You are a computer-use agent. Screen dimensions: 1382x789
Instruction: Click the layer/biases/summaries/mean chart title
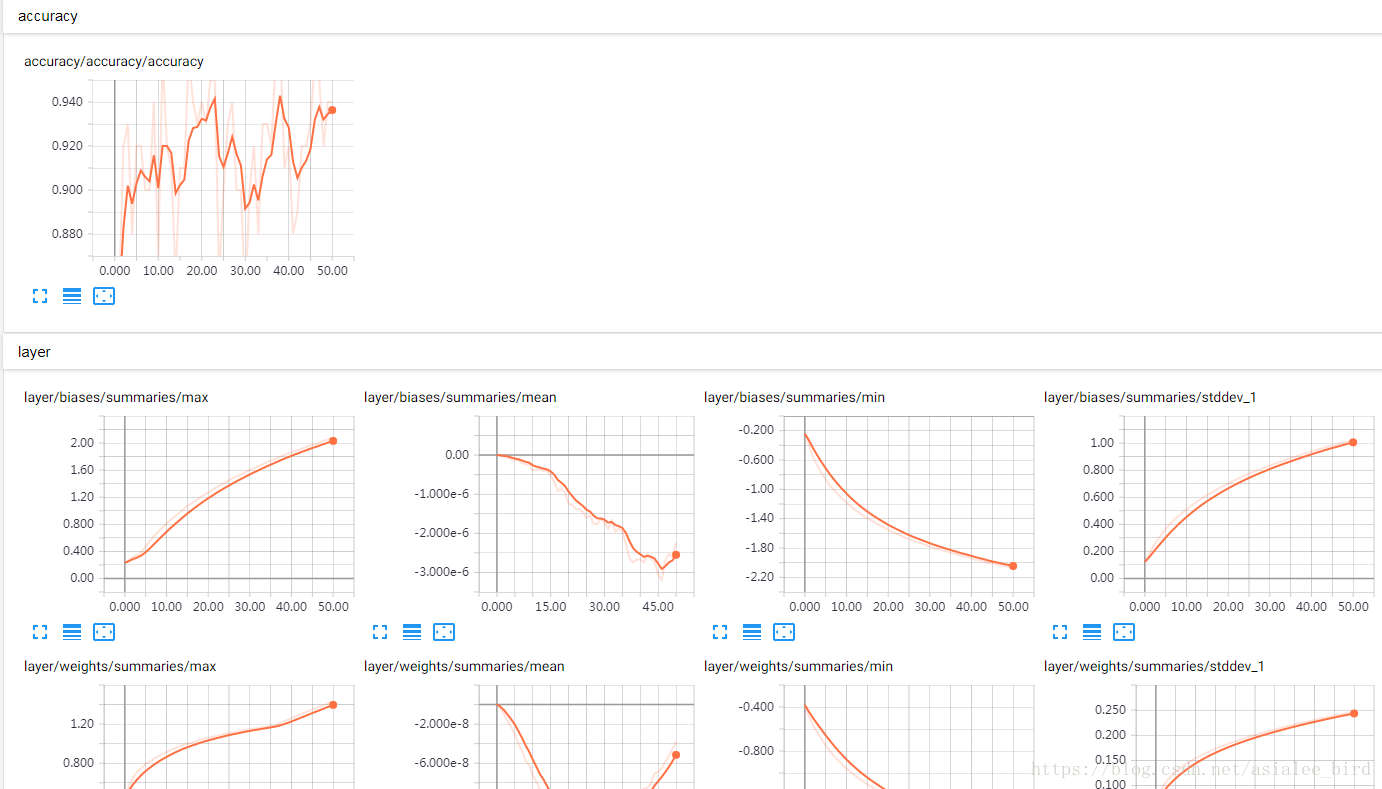pyautogui.click(x=460, y=398)
